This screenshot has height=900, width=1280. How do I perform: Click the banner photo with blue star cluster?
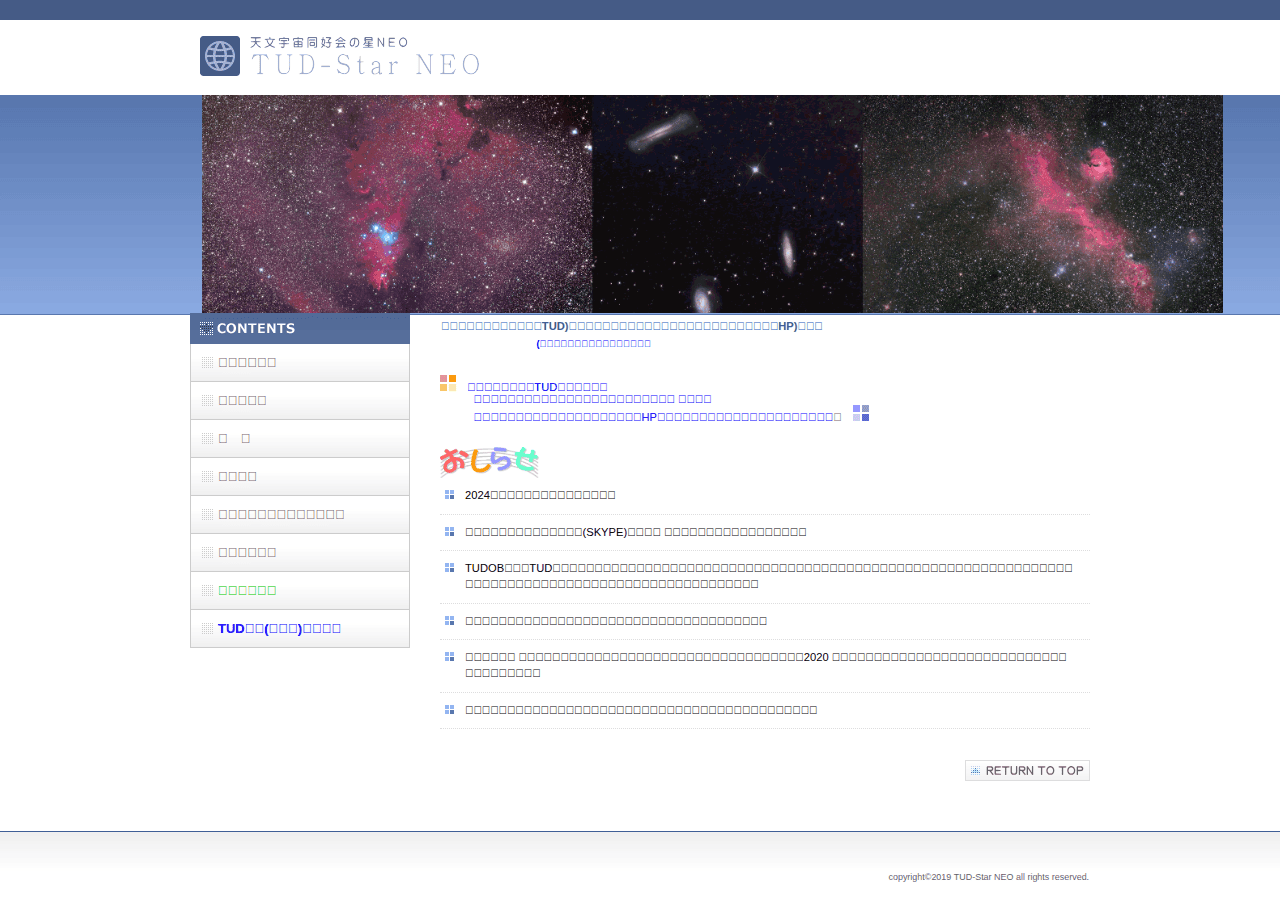(397, 204)
